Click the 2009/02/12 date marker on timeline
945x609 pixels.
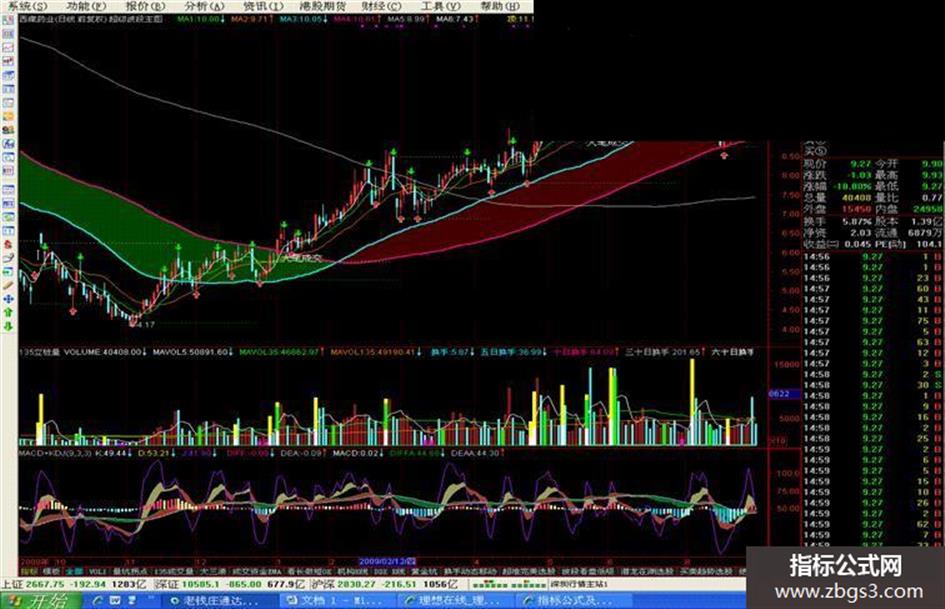pyautogui.click(x=387, y=561)
